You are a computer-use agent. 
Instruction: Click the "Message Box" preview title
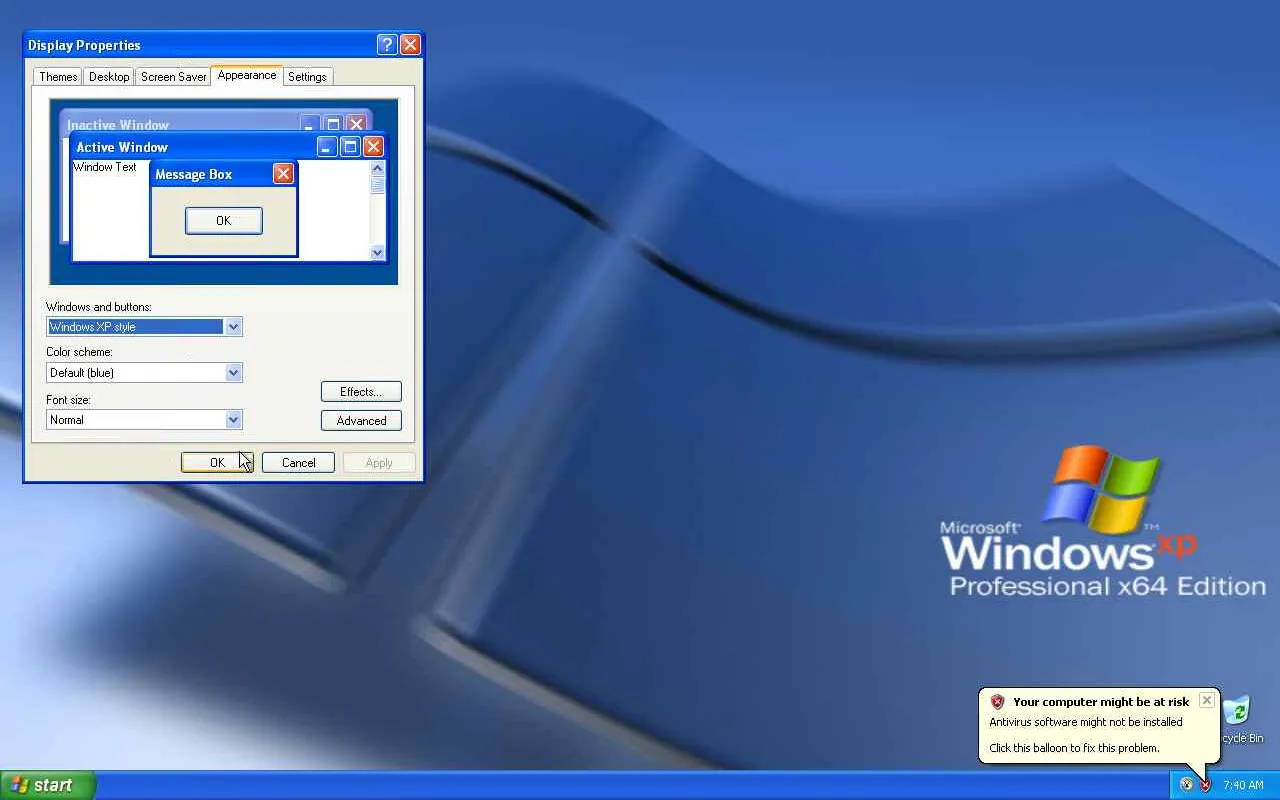tap(193, 174)
